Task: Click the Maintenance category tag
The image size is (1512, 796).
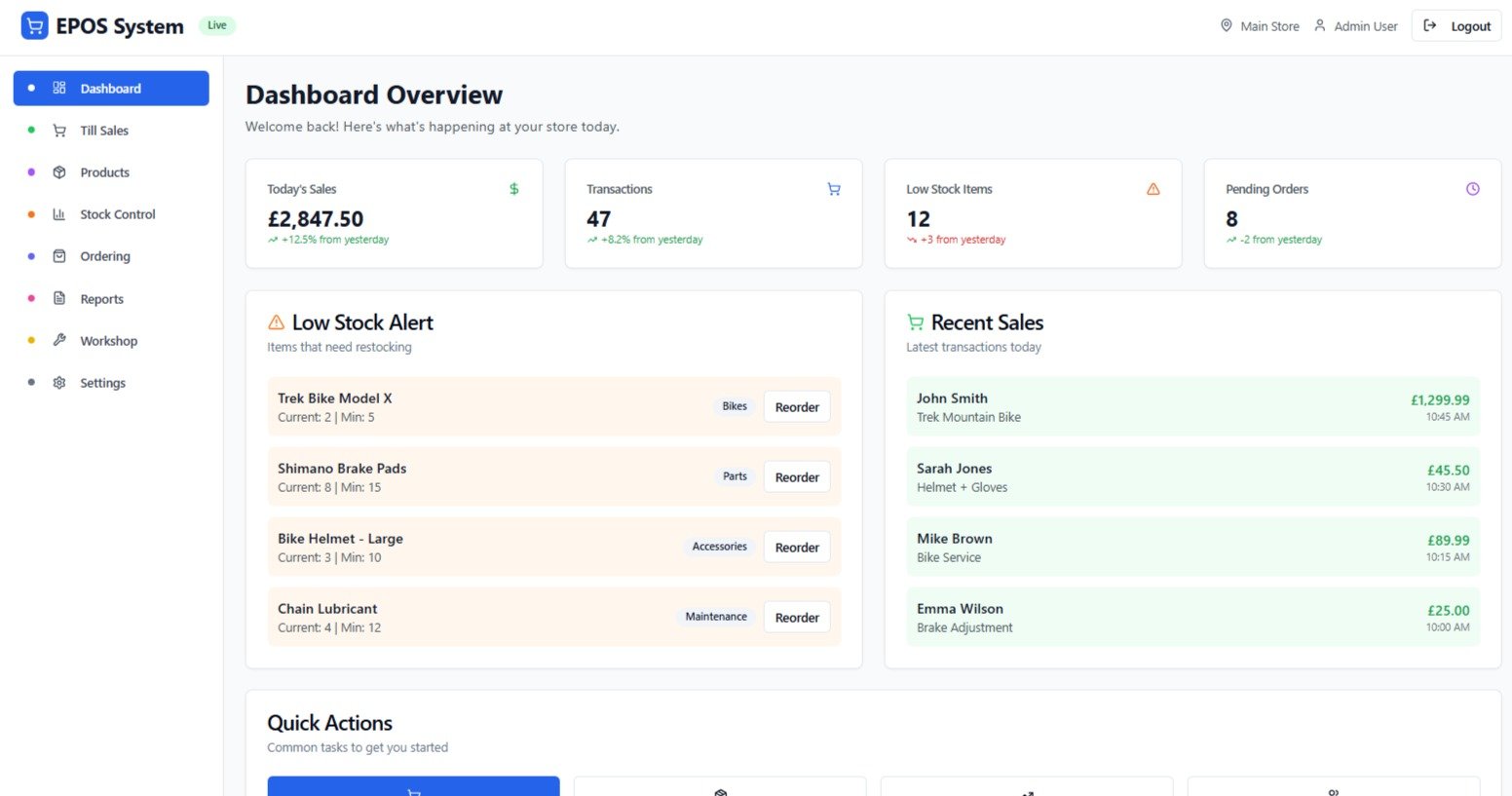Action: pyautogui.click(x=716, y=617)
